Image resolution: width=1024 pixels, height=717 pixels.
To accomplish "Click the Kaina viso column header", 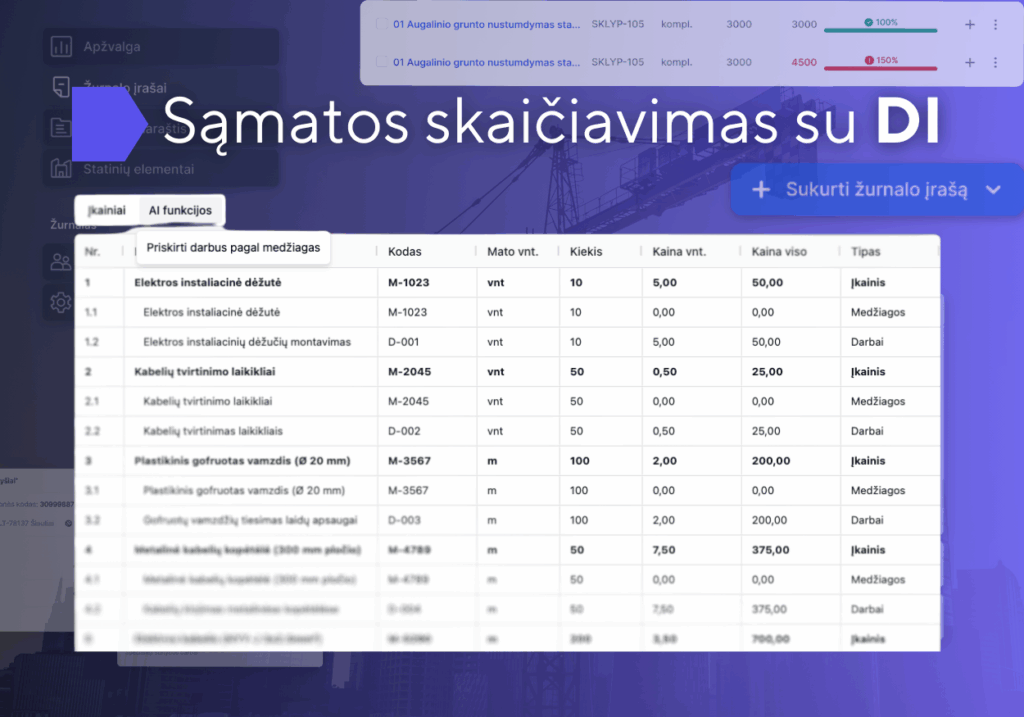I will tap(779, 251).
